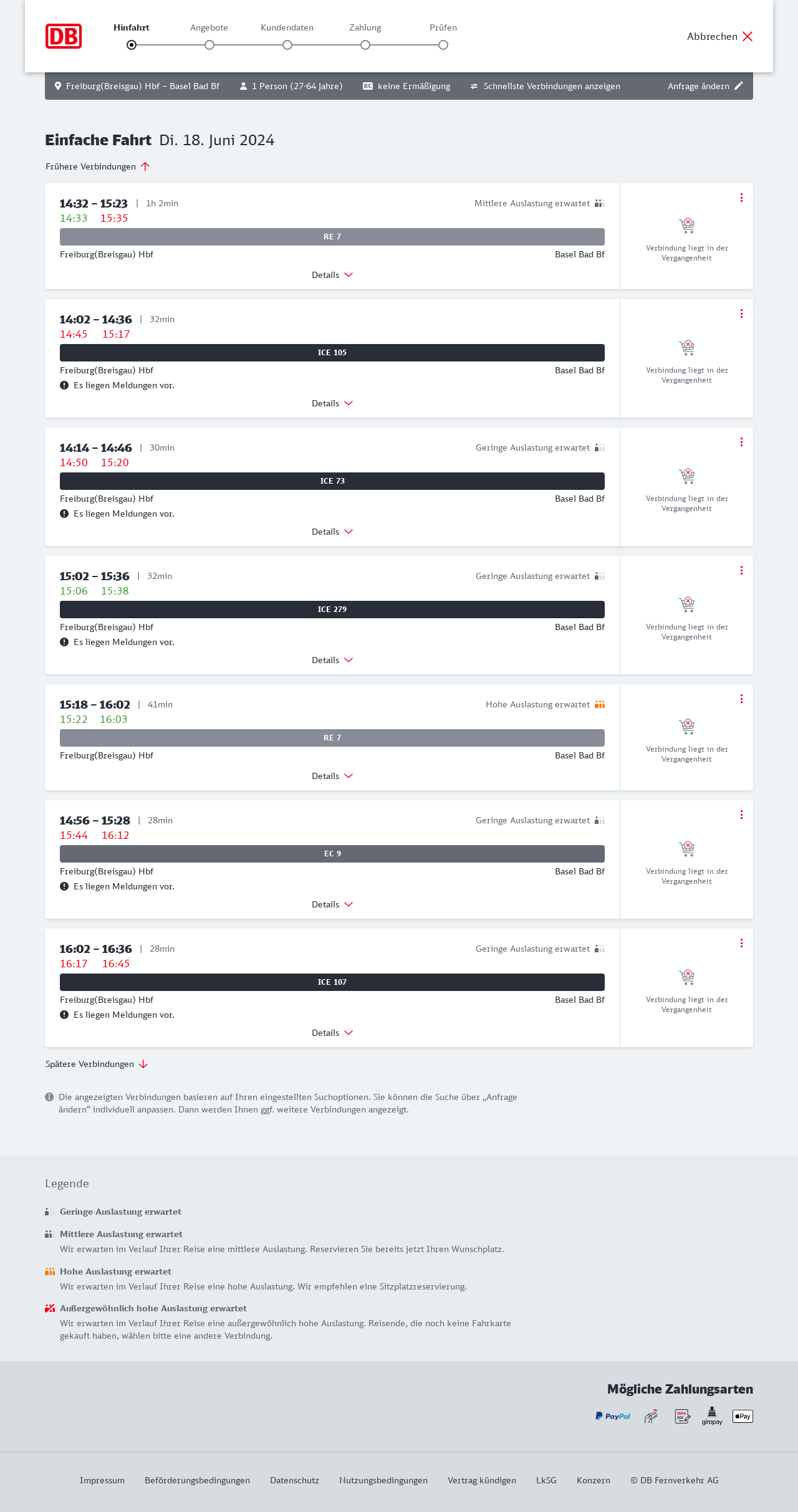The width and height of the screenshot is (798, 1512).
Task: Expand Details for ICE 107 connection
Action: [332, 1033]
